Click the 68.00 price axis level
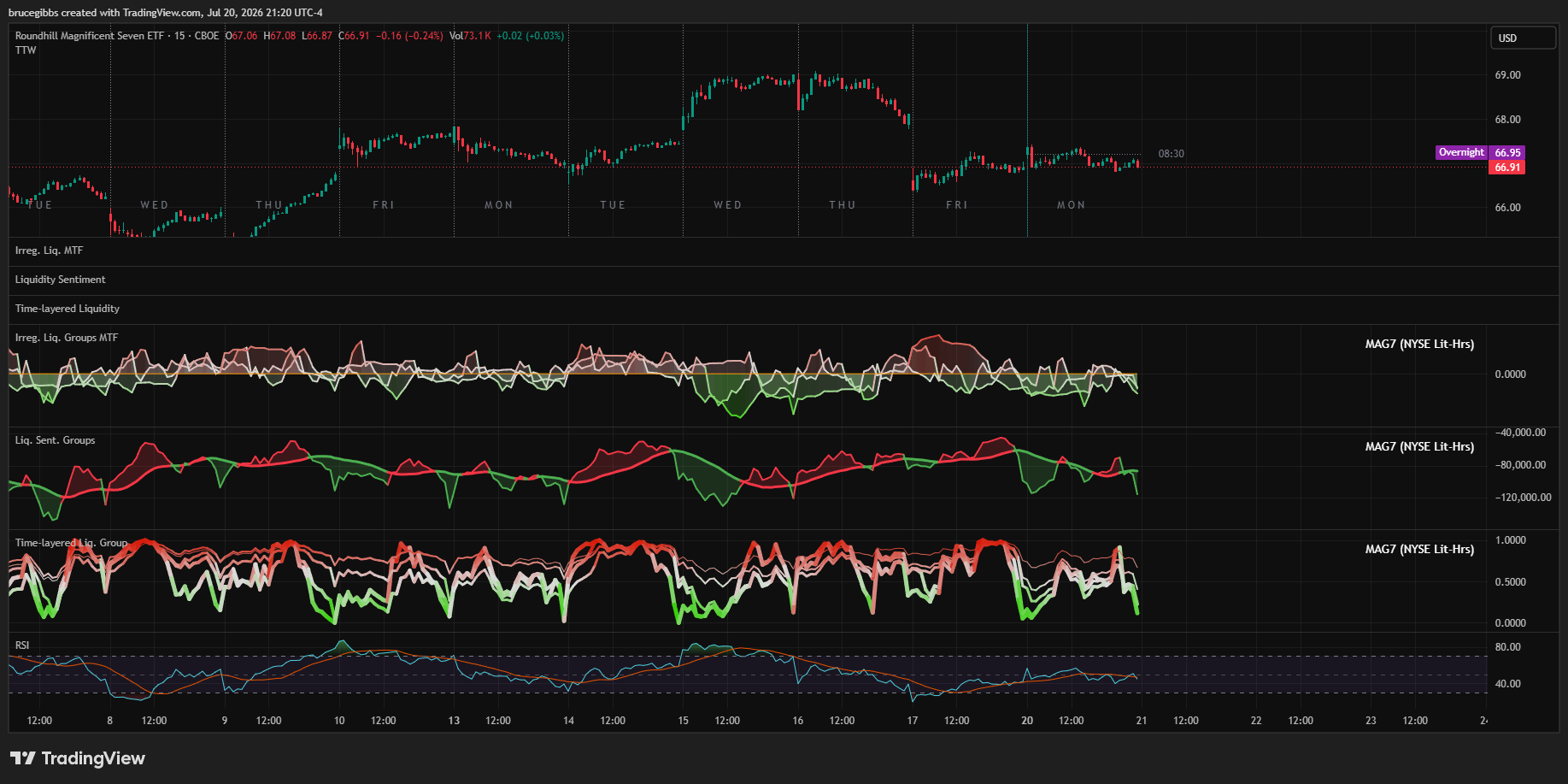This screenshot has height=784, width=1568. [x=1507, y=120]
